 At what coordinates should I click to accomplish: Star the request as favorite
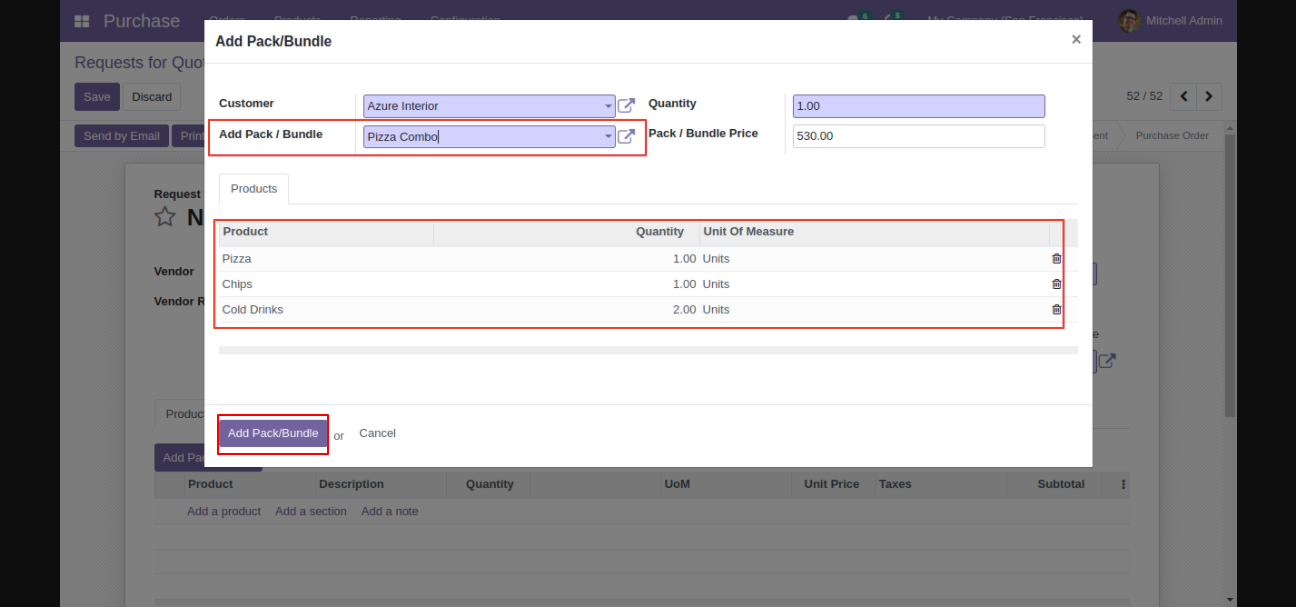click(165, 217)
